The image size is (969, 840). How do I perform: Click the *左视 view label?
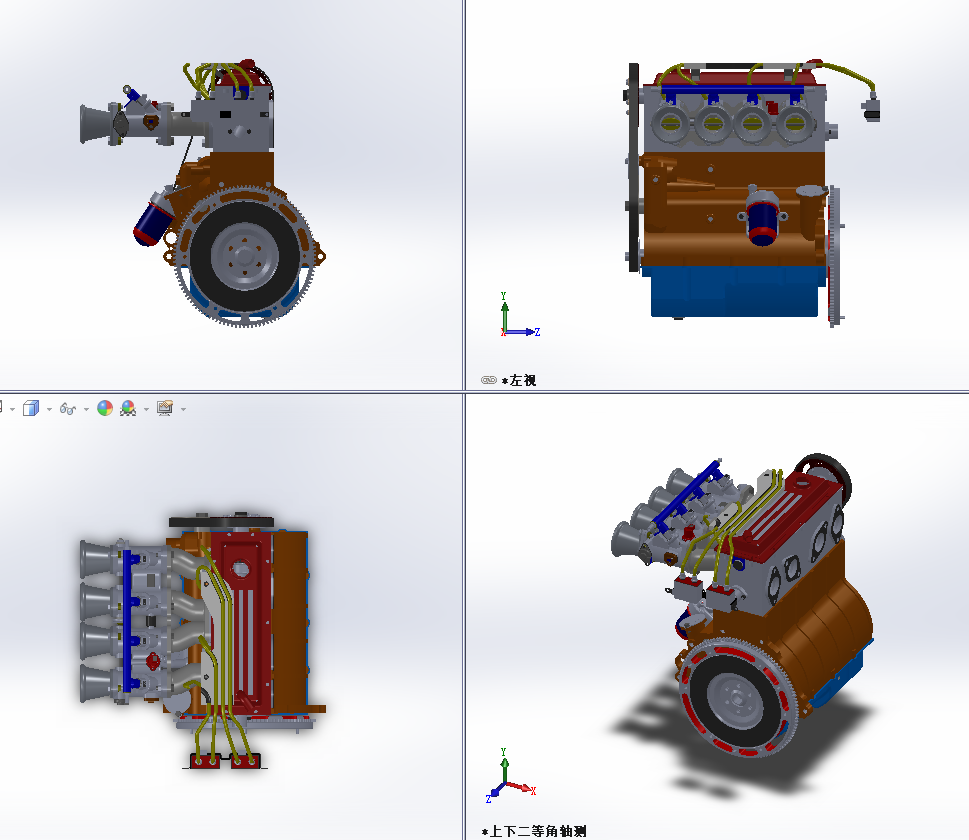click(519, 381)
